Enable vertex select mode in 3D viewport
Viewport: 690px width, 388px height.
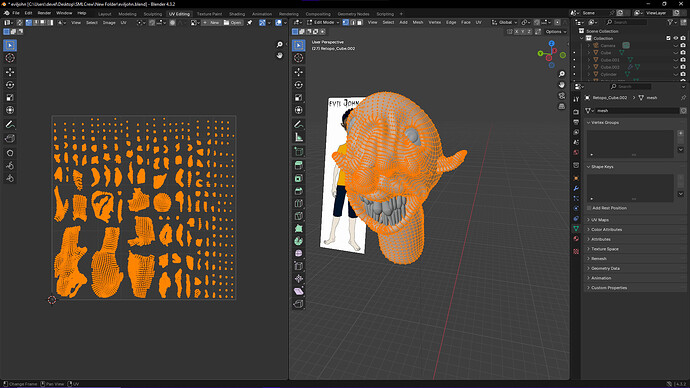345,22
